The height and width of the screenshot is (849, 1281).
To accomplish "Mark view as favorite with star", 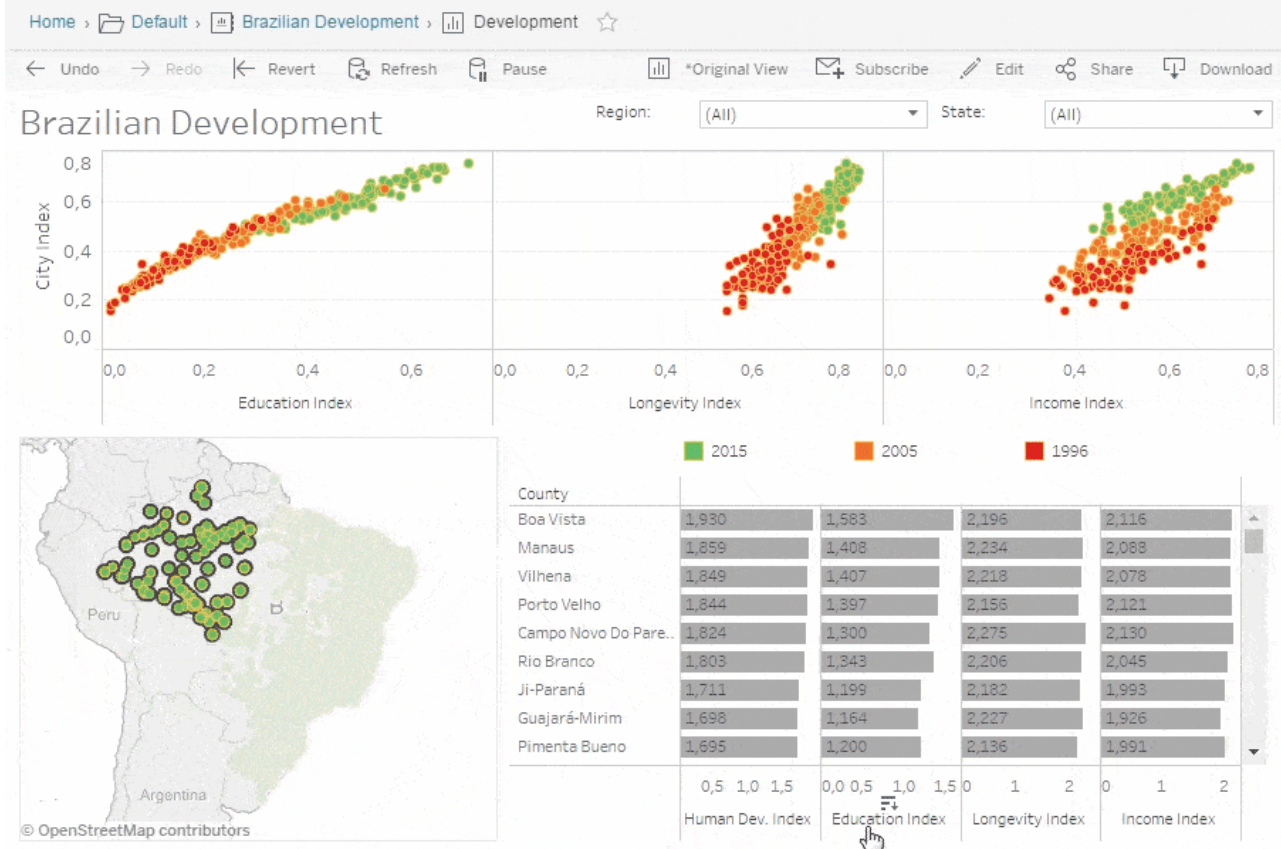I will coord(607,22).
